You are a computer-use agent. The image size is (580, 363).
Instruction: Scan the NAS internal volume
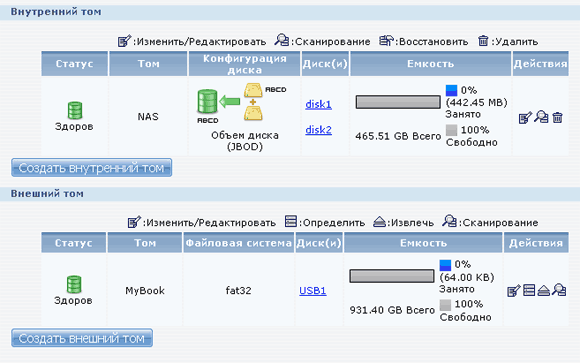tap(542, 117)
